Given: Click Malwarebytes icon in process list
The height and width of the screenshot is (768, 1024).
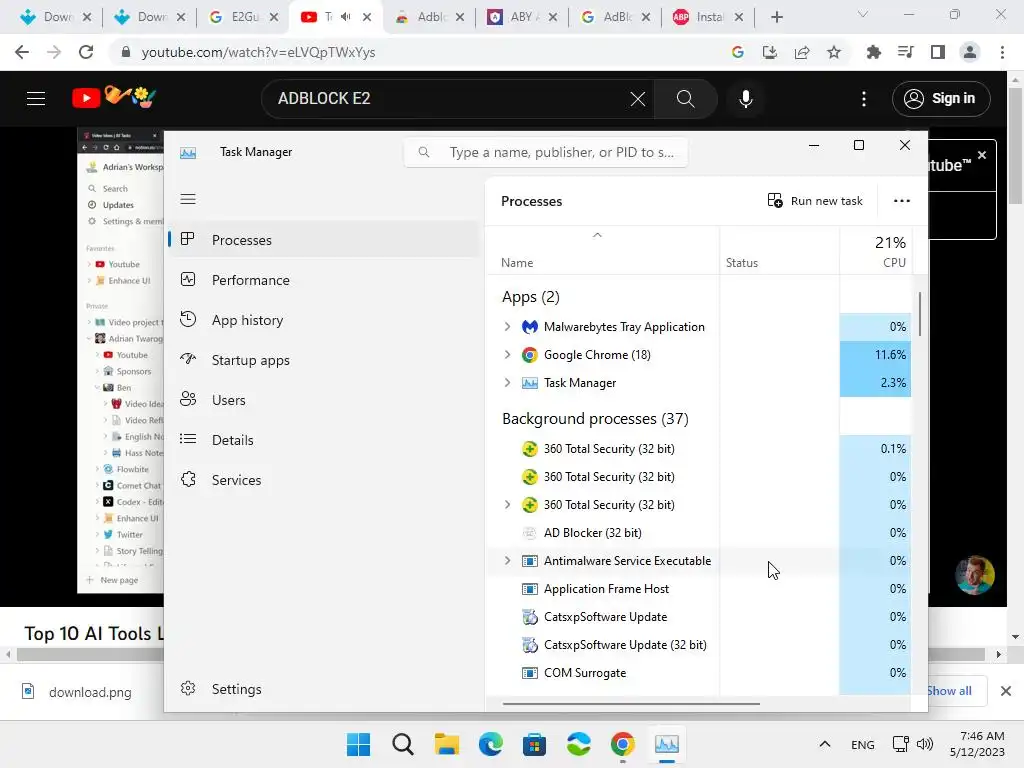Looking at the screenshot, I should [530, 327].
